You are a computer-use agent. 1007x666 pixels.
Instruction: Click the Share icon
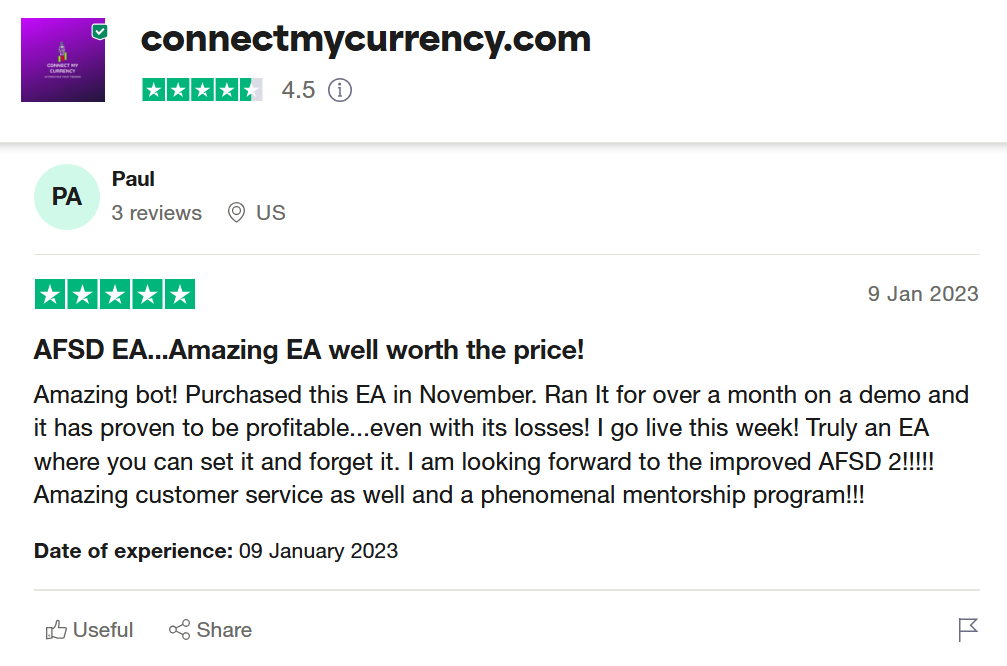pyautogui.click(x=180, y=630)
